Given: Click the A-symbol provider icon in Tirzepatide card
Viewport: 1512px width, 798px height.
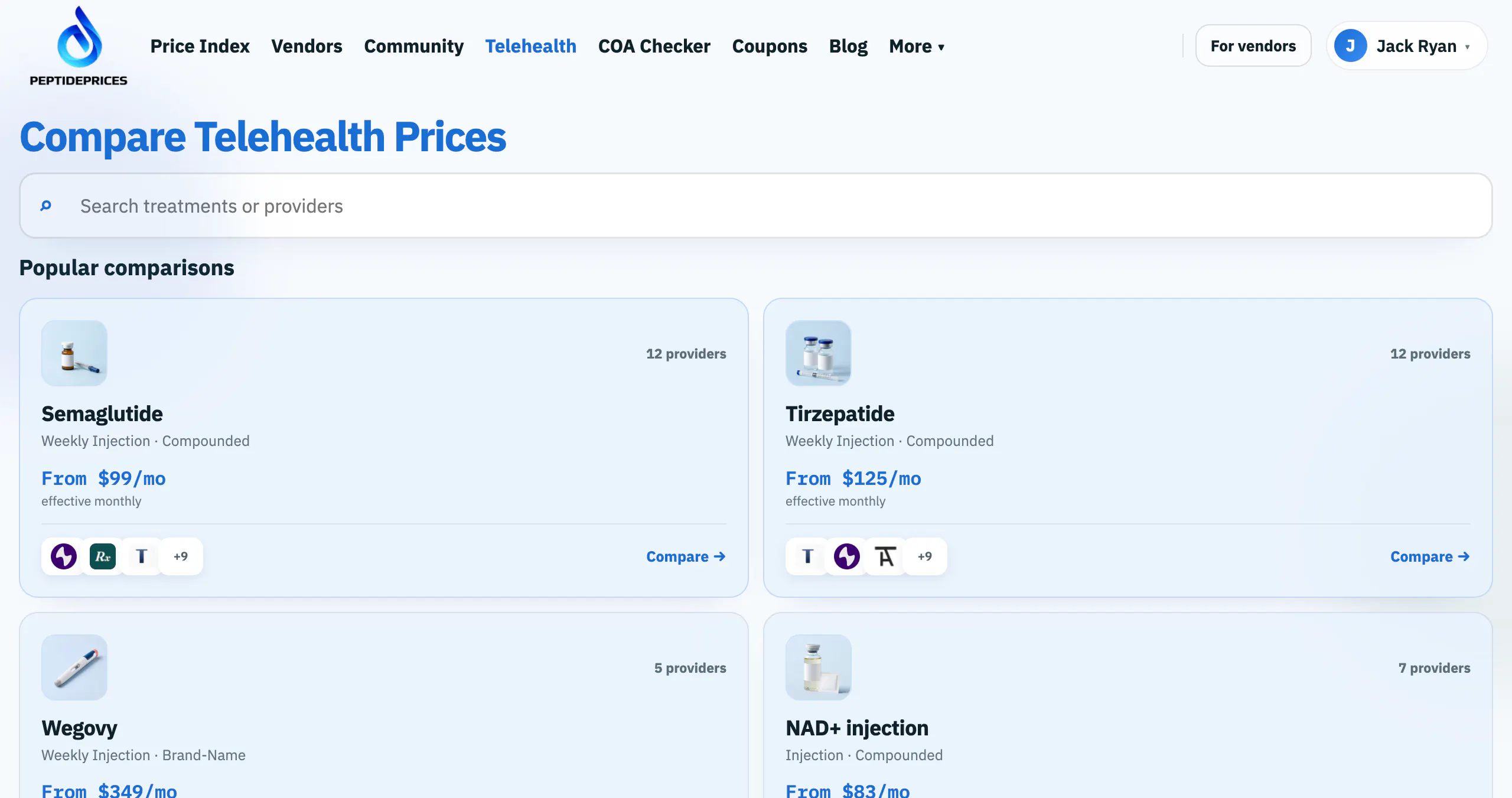Looking at the screenshot, I should [885, 556].
